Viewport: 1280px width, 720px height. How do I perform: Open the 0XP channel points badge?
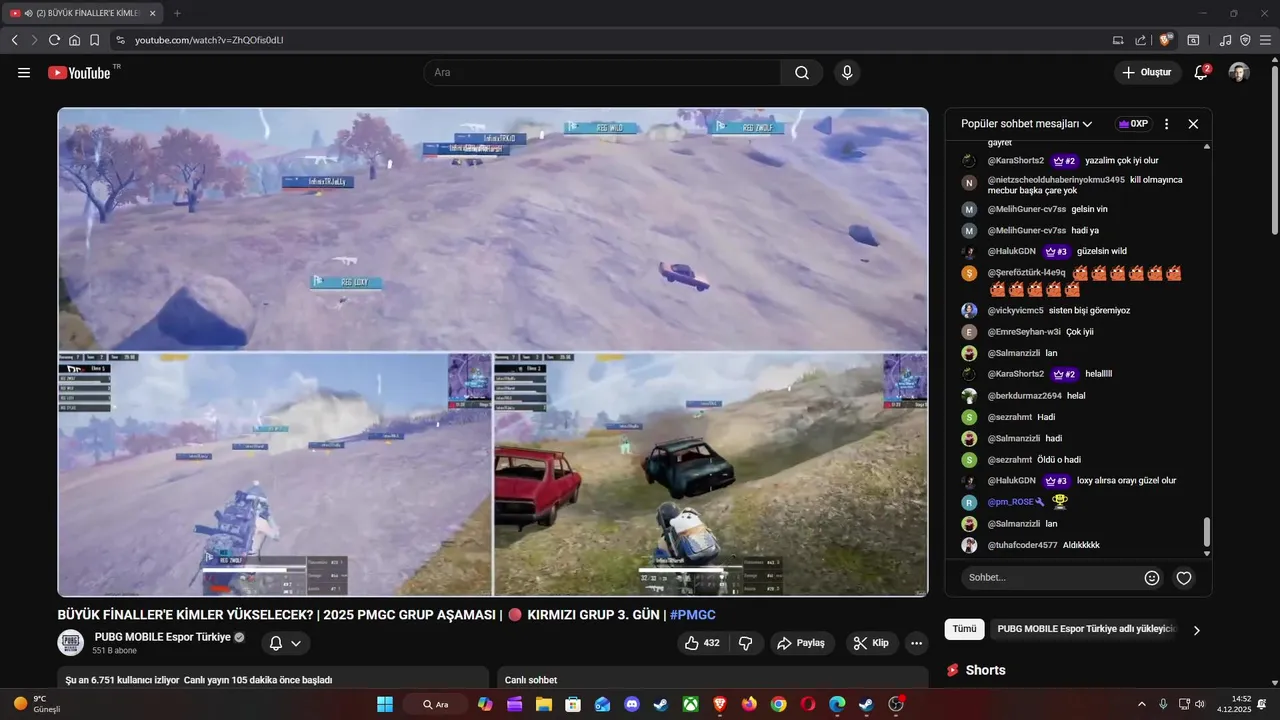click(1133, 124)
